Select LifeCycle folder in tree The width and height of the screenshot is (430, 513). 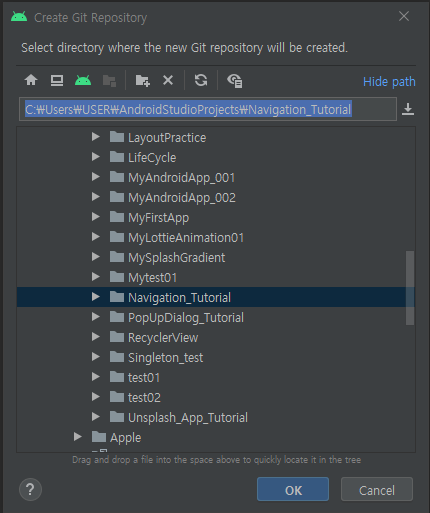point(152,158)
